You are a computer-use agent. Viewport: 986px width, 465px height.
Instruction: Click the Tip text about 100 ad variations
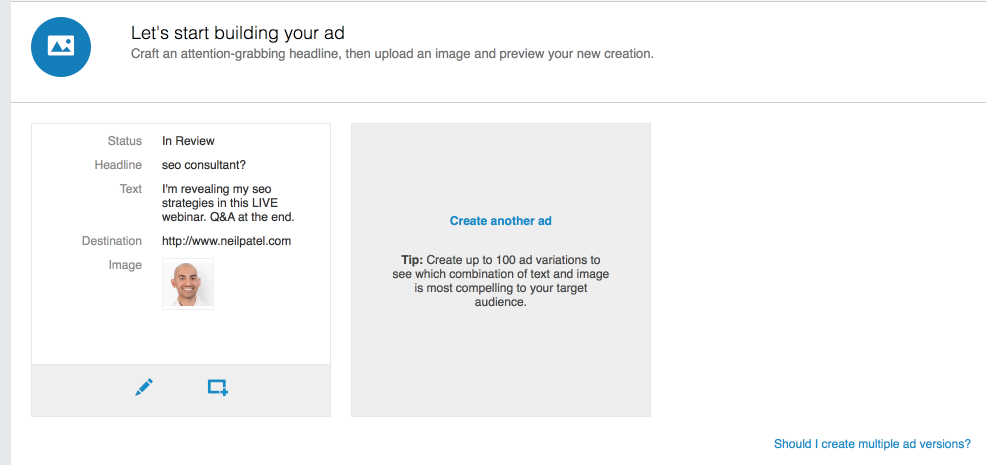click(501, 281)
